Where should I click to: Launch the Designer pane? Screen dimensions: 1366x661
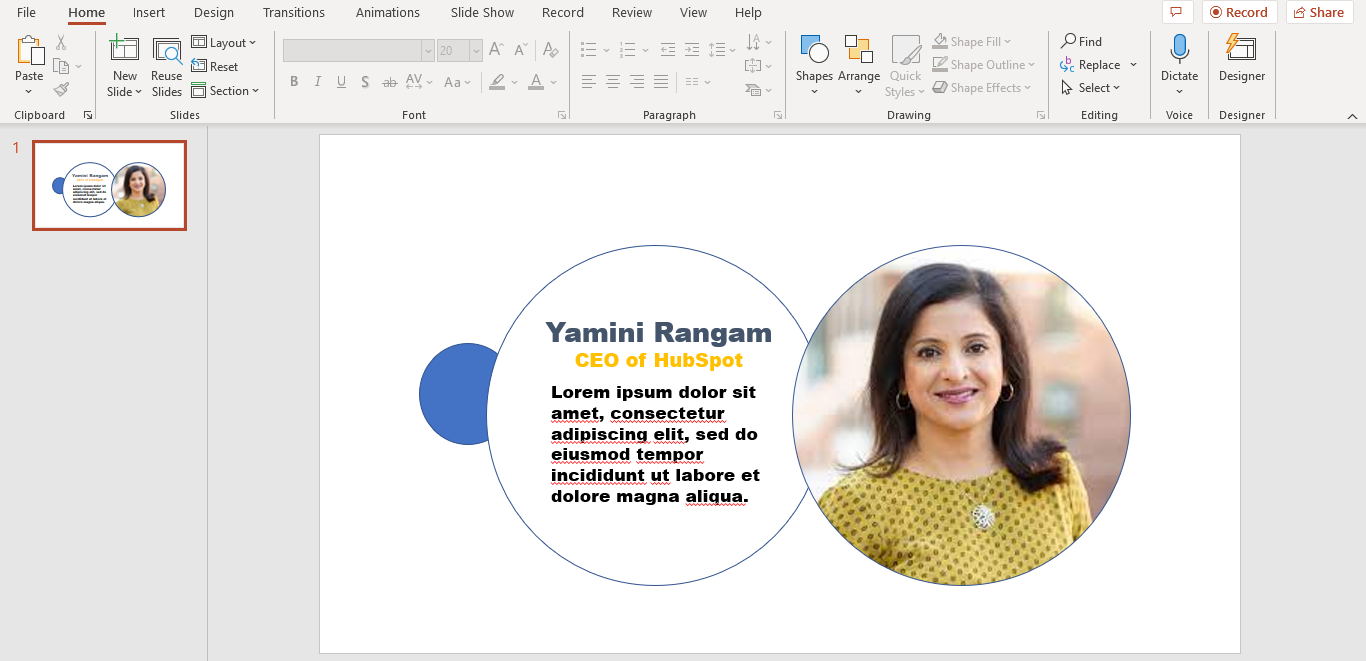tap(1241, 60)
